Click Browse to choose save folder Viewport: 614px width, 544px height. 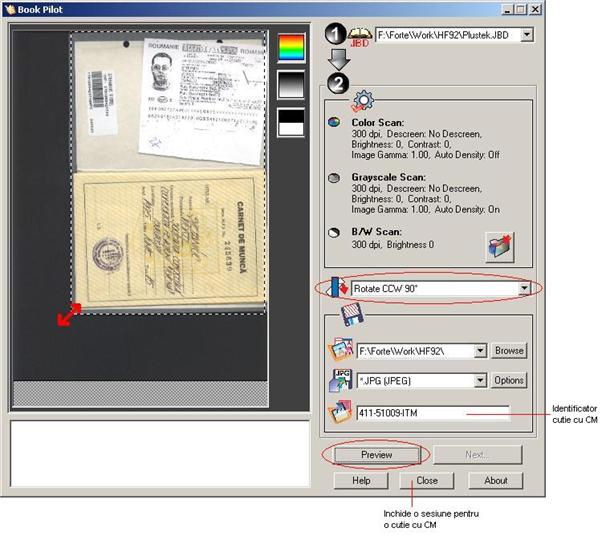[509, 351]
